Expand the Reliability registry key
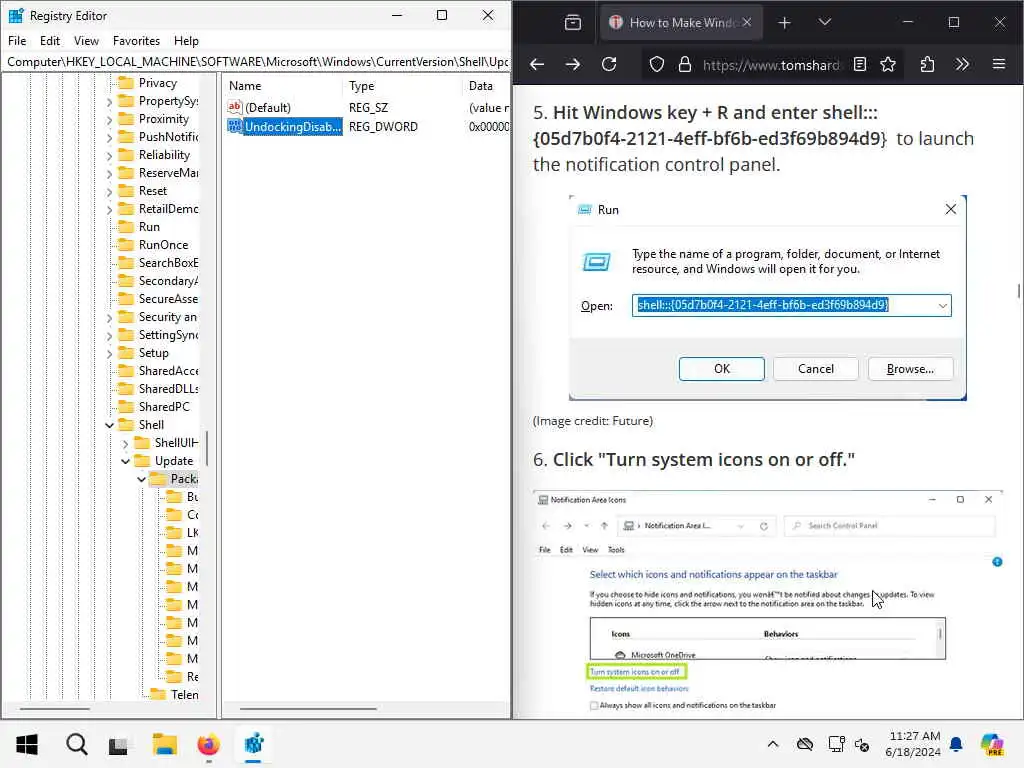The image size is (1024, 768). pos(110,155)
